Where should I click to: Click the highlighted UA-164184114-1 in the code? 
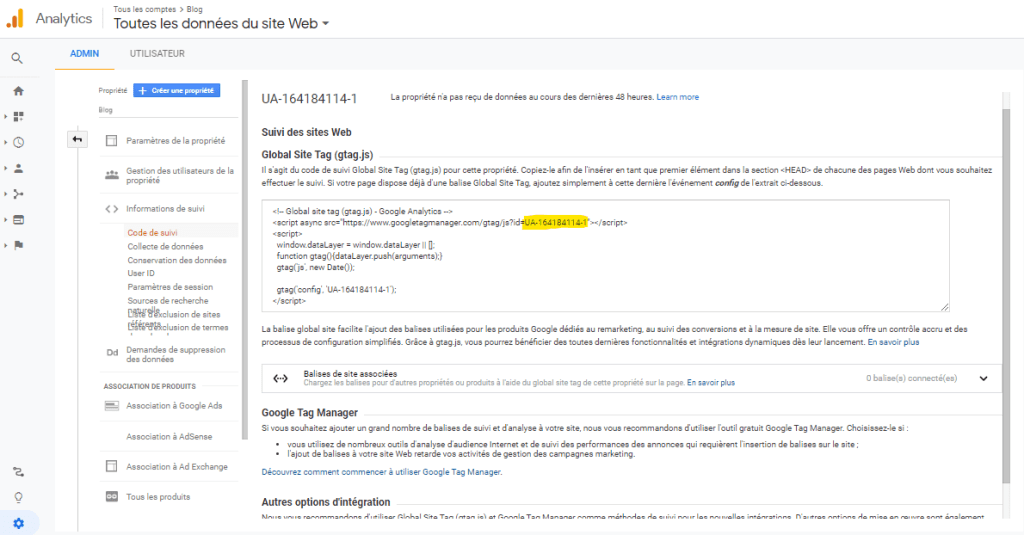point(556,223)
